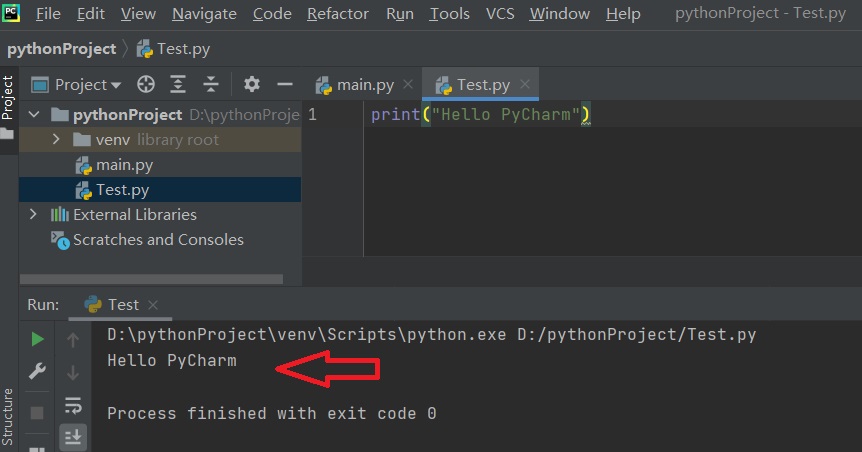Click the horizontal scrollbar in Project panel
The height and width of the screenshot is (452, 862).
coord(151,279)
